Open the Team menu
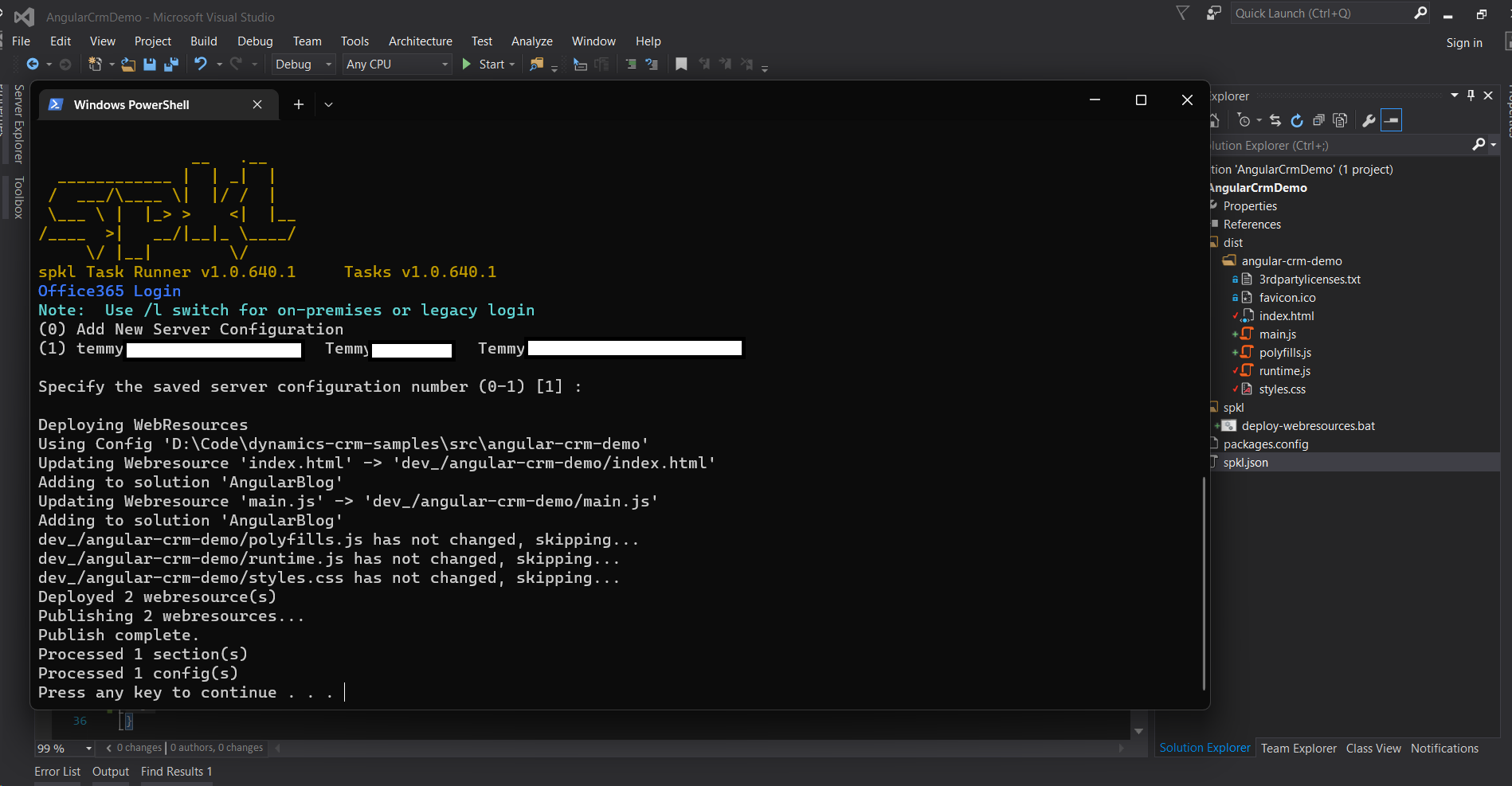Image resolution: width=1512 pixels, height=786 pixels. [x=307, y=41]
